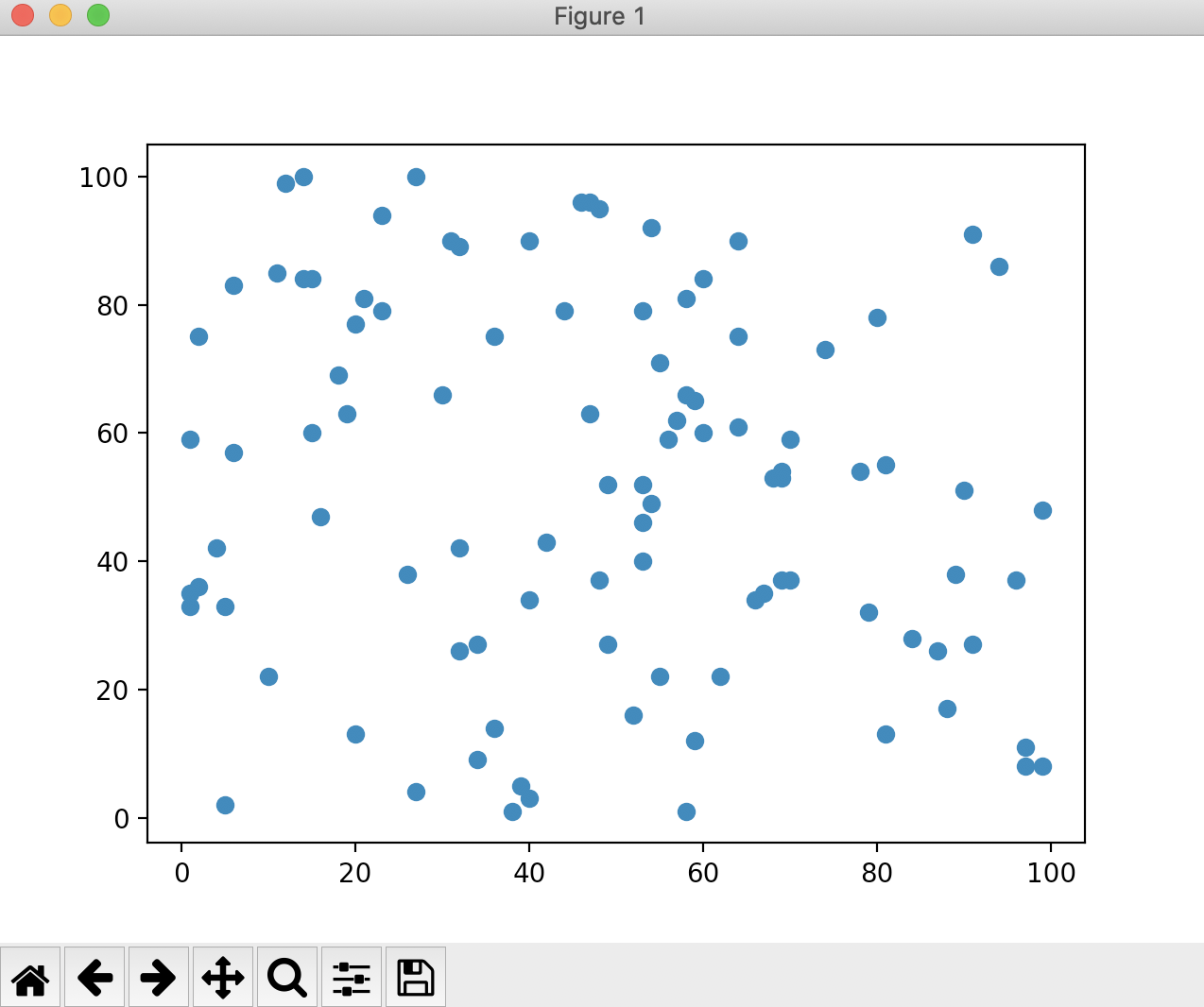Go forward to next view

click(x=159, y=977)
